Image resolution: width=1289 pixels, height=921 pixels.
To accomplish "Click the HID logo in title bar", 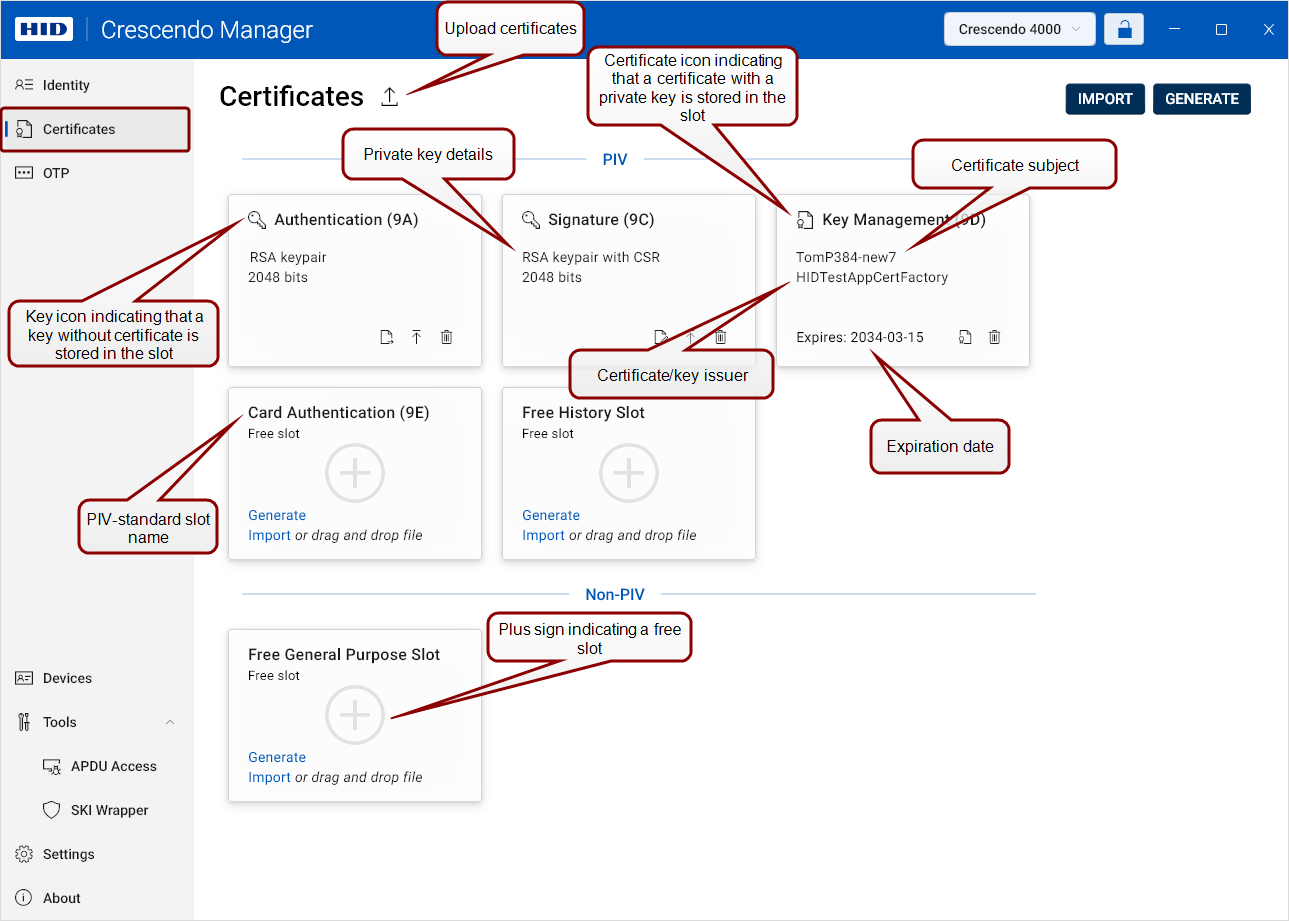I will tap(44, 29).
